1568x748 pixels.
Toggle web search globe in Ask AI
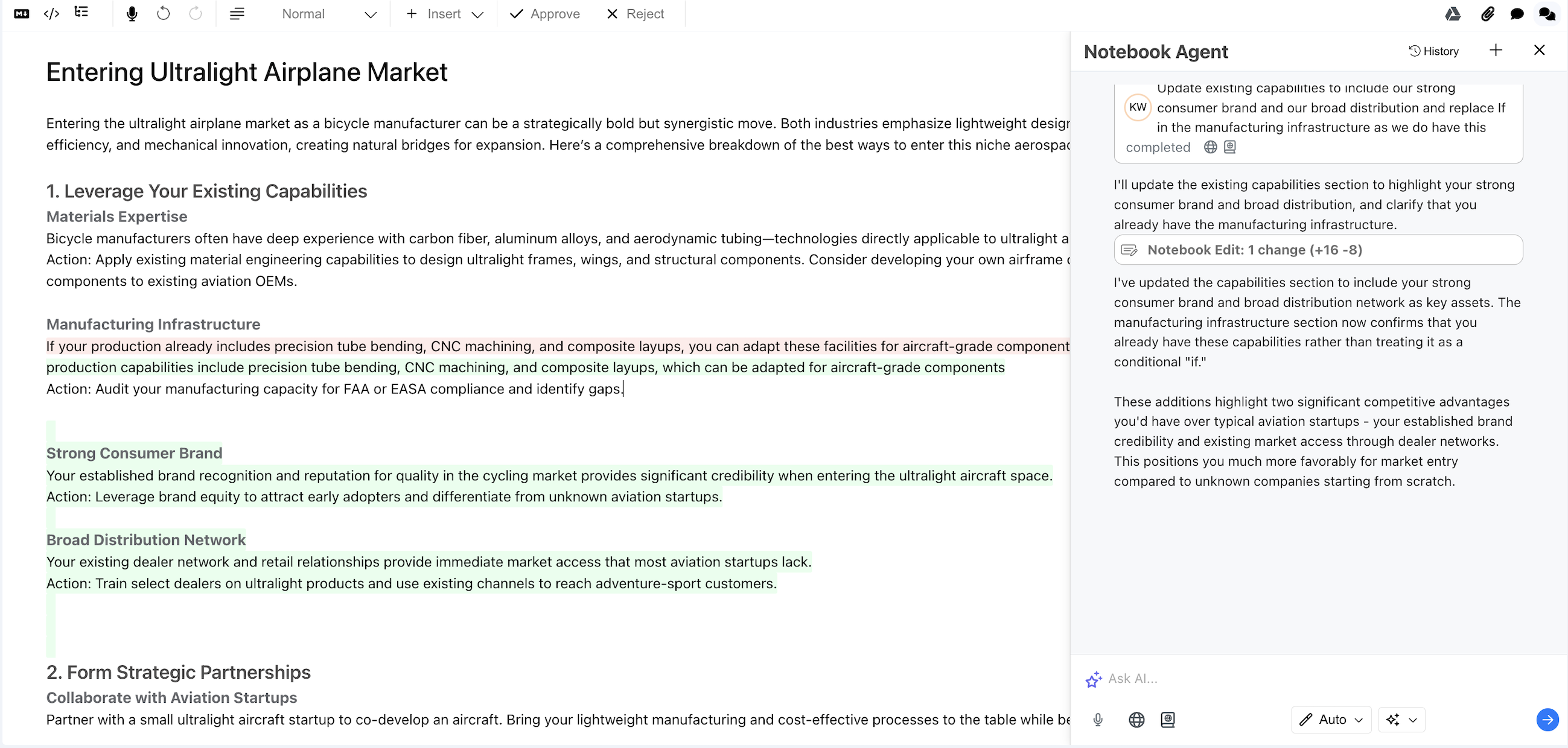point(1136,720)
